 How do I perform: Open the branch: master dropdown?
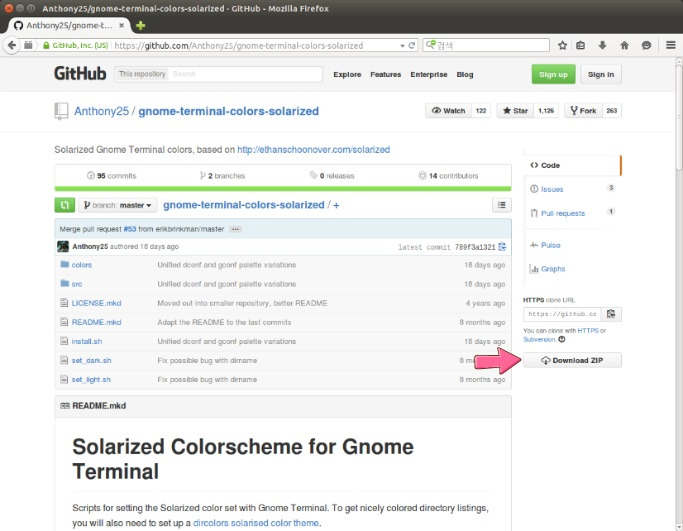pos(118,205)
